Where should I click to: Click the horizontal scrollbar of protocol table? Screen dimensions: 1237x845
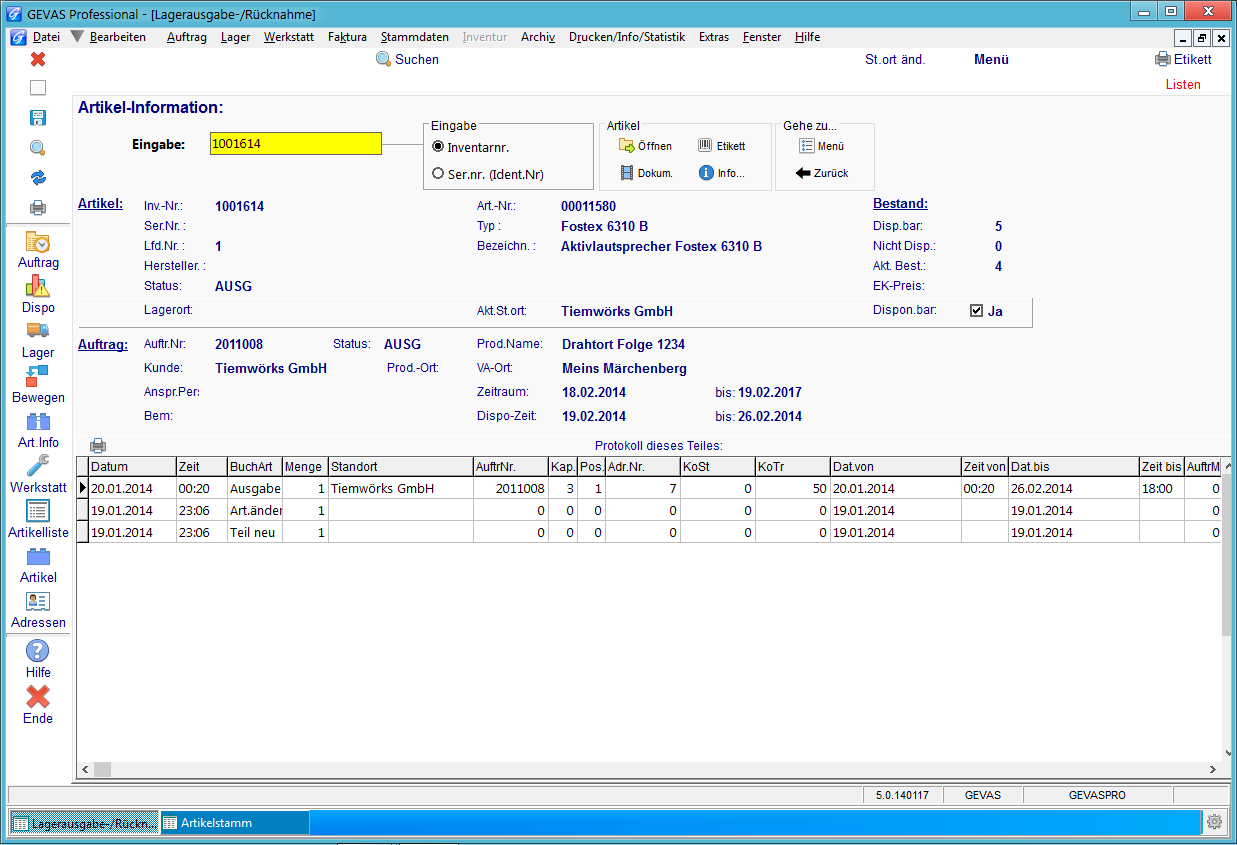coord(649,770)
